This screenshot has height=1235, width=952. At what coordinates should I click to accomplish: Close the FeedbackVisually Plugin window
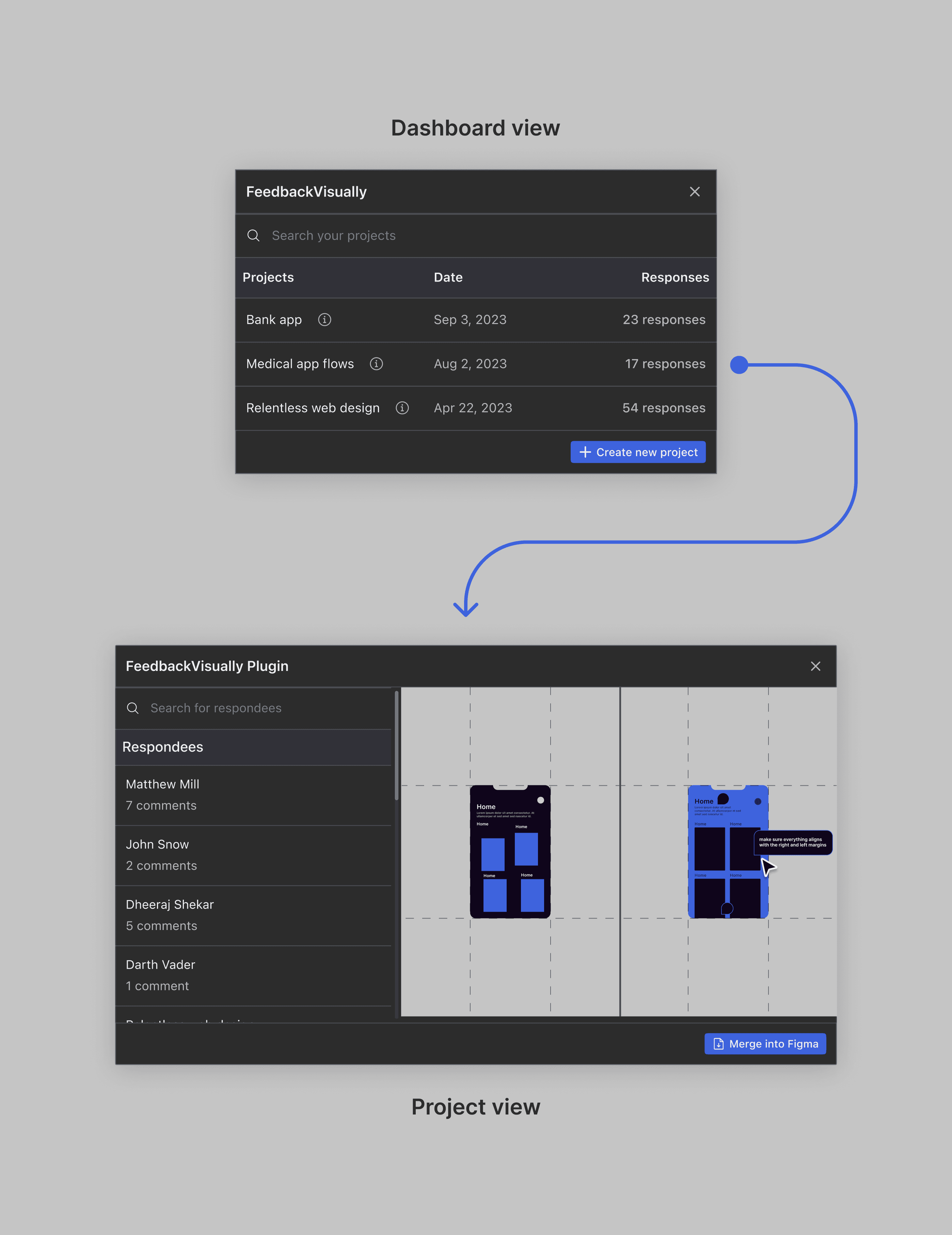[x=816, y=666]
